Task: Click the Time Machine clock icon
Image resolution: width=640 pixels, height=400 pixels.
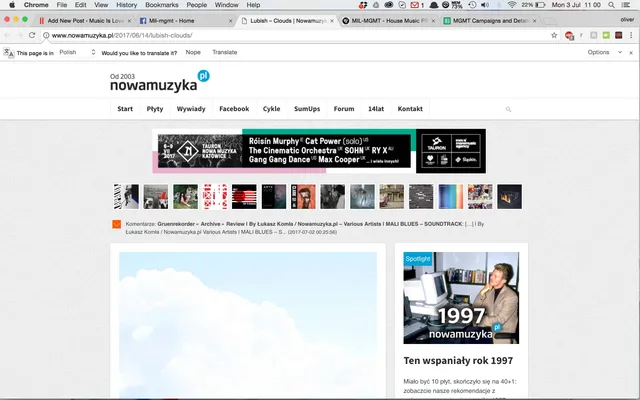Action: tap(472, 5)
